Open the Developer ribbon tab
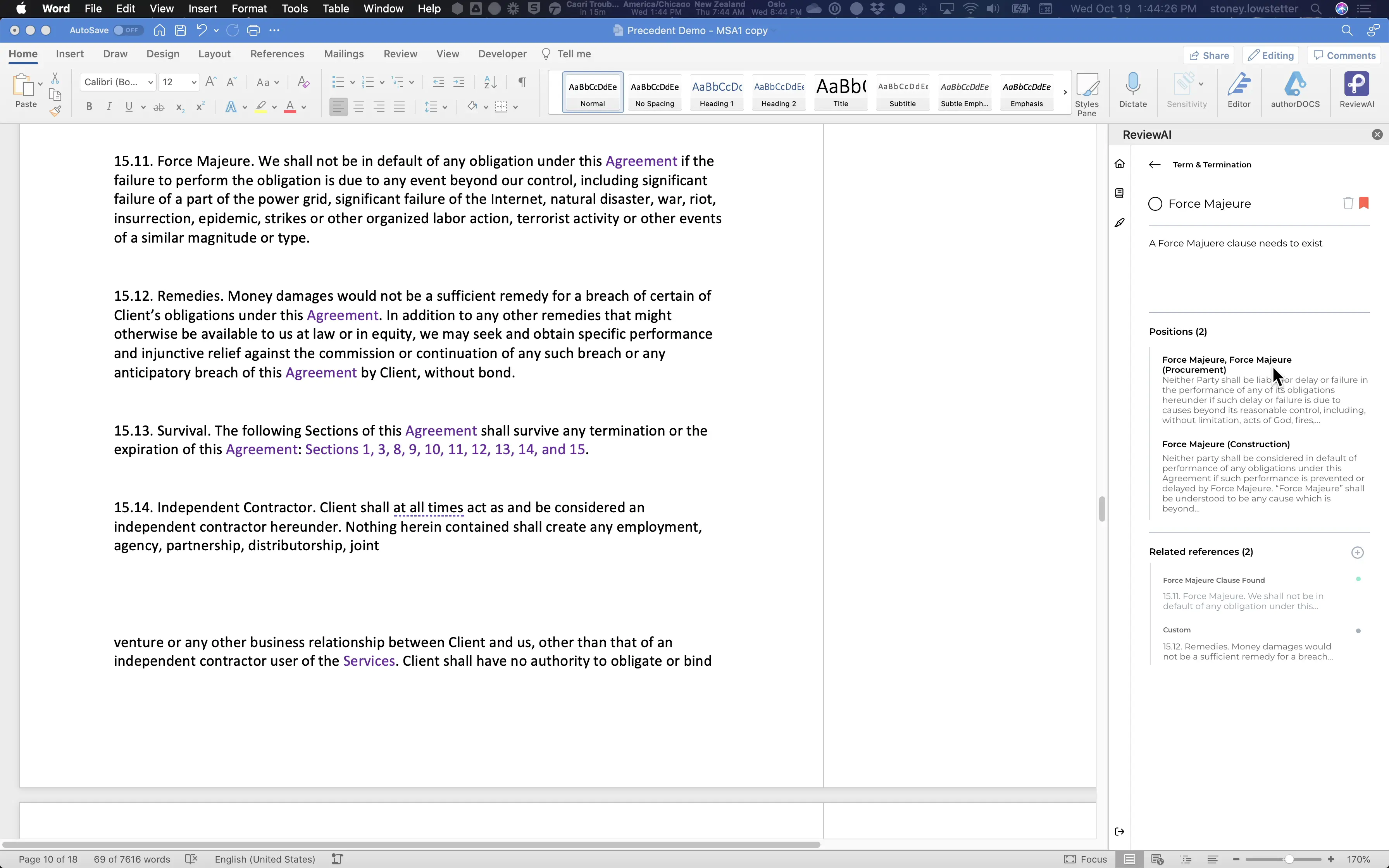 502,54
